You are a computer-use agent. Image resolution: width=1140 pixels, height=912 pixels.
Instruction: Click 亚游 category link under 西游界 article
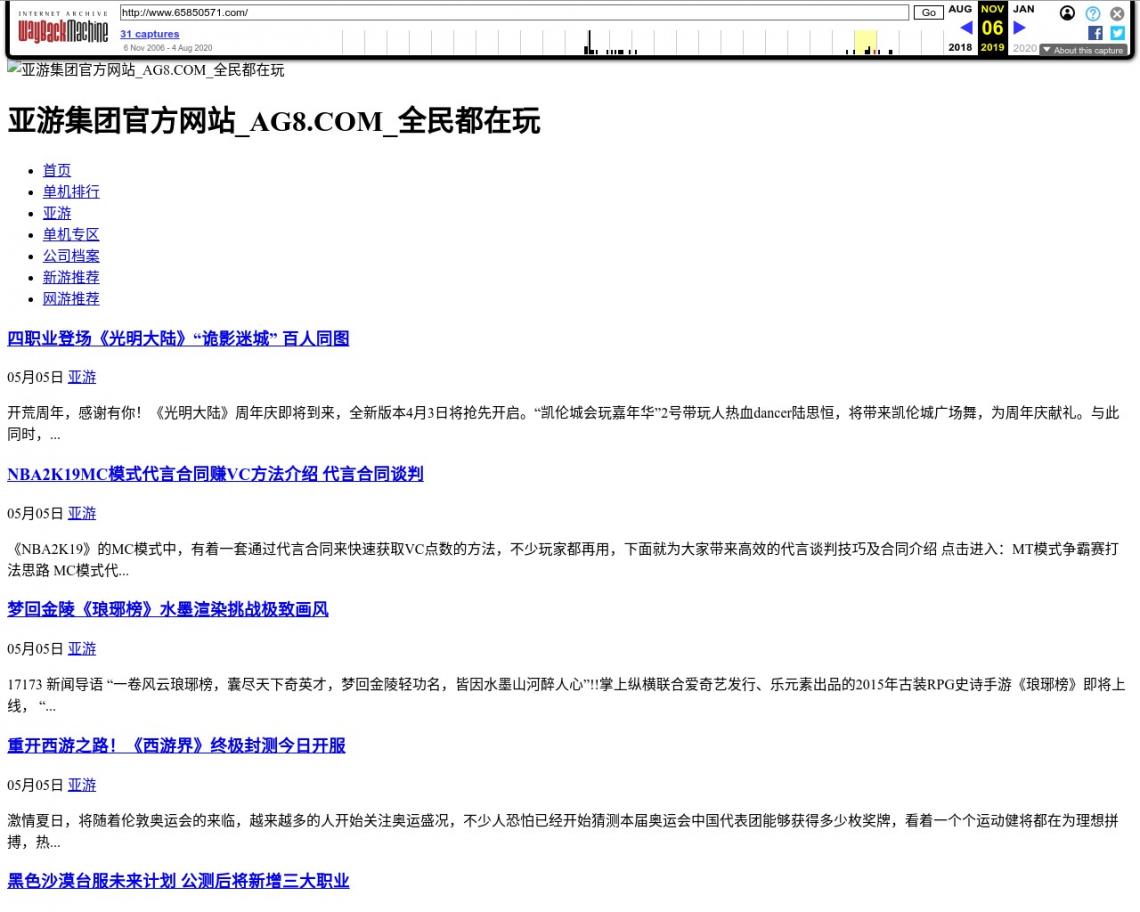coord(82,785)
